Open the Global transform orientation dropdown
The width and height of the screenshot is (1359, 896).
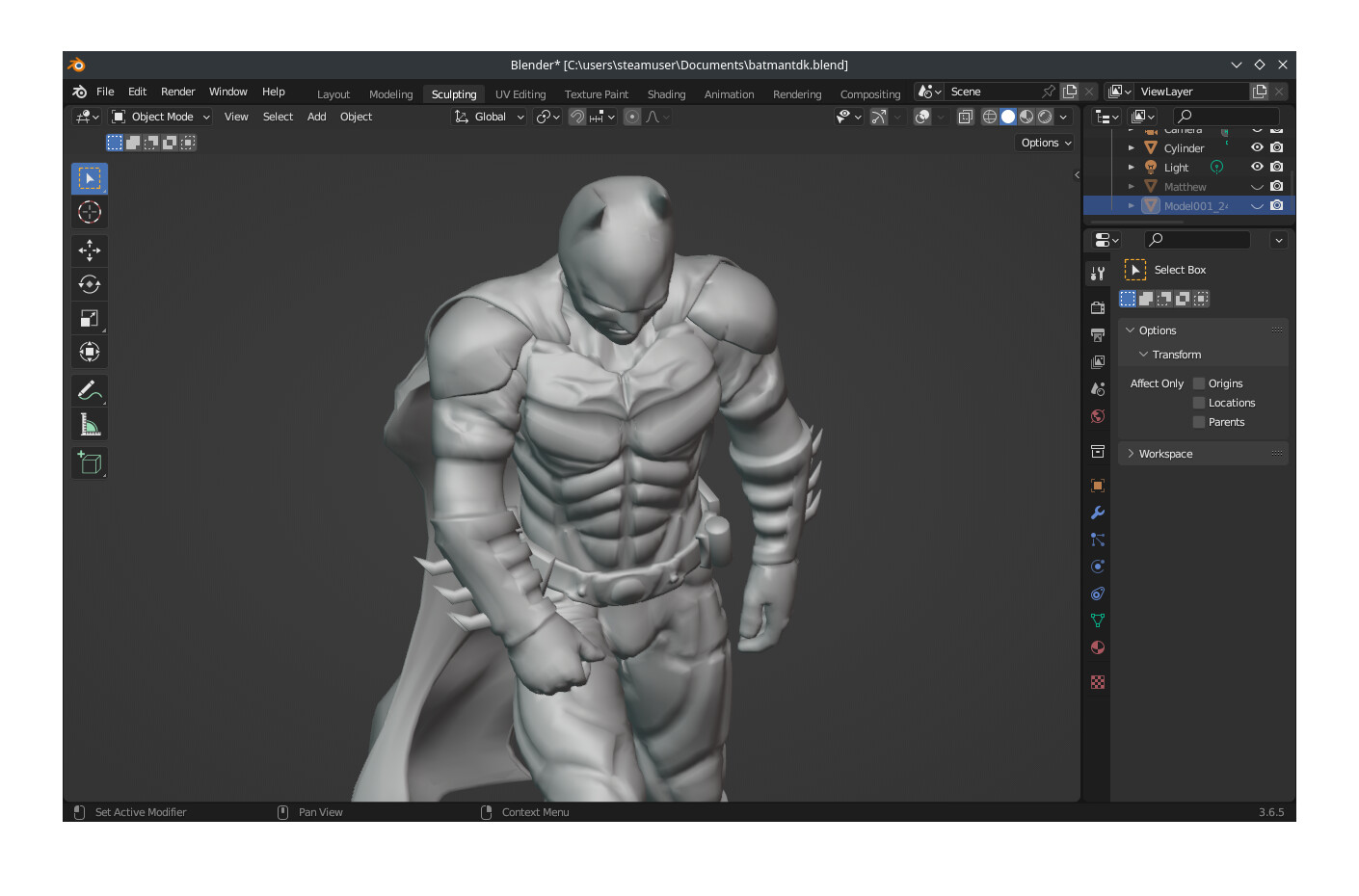point(489,117)
